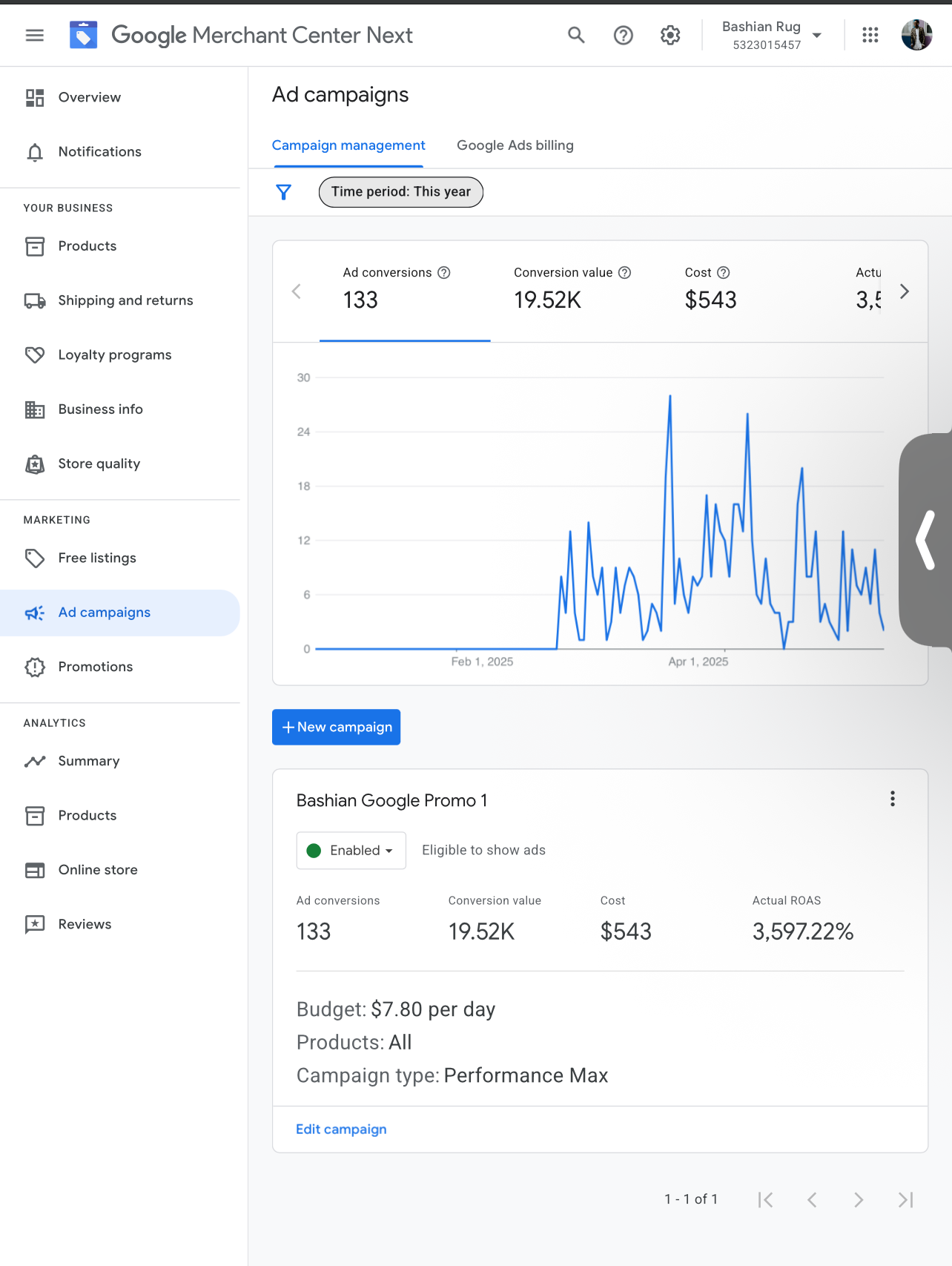Image resolution: width=952 pixels, height=1266 pixels.
Task: Open Bashian Google Promo 1 more options
Action: click(893, 799)
